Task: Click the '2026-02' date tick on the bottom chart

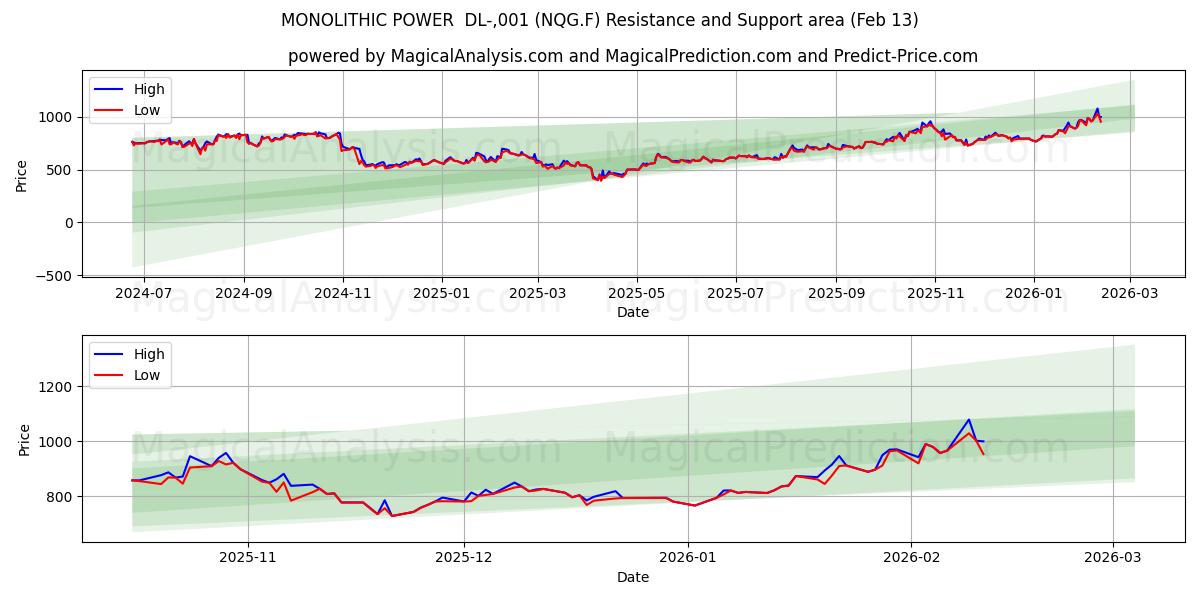Action: click(912, 558)
